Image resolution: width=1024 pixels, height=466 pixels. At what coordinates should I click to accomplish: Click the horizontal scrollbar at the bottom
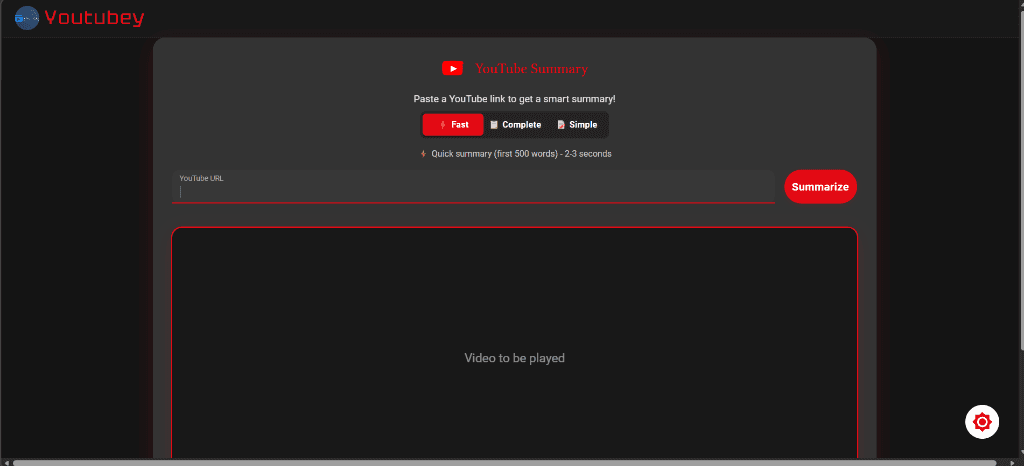(x=504, y=463)
